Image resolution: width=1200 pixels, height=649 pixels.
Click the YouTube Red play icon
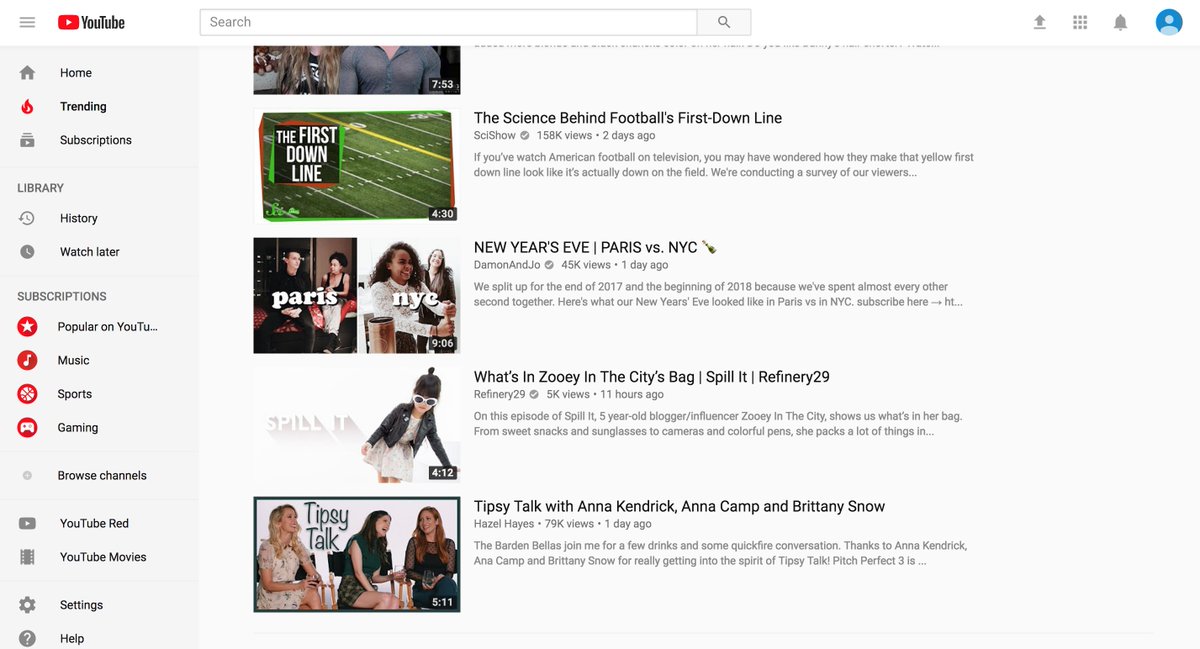click(x=27, y=523)
